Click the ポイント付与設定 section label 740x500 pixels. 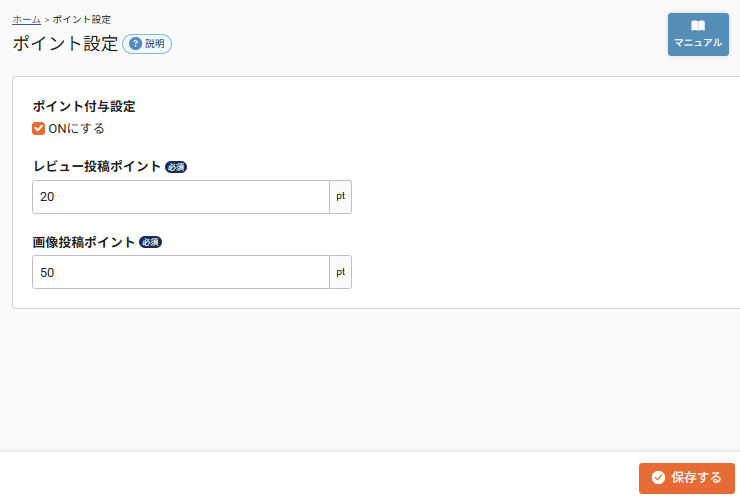coord(84,106)
